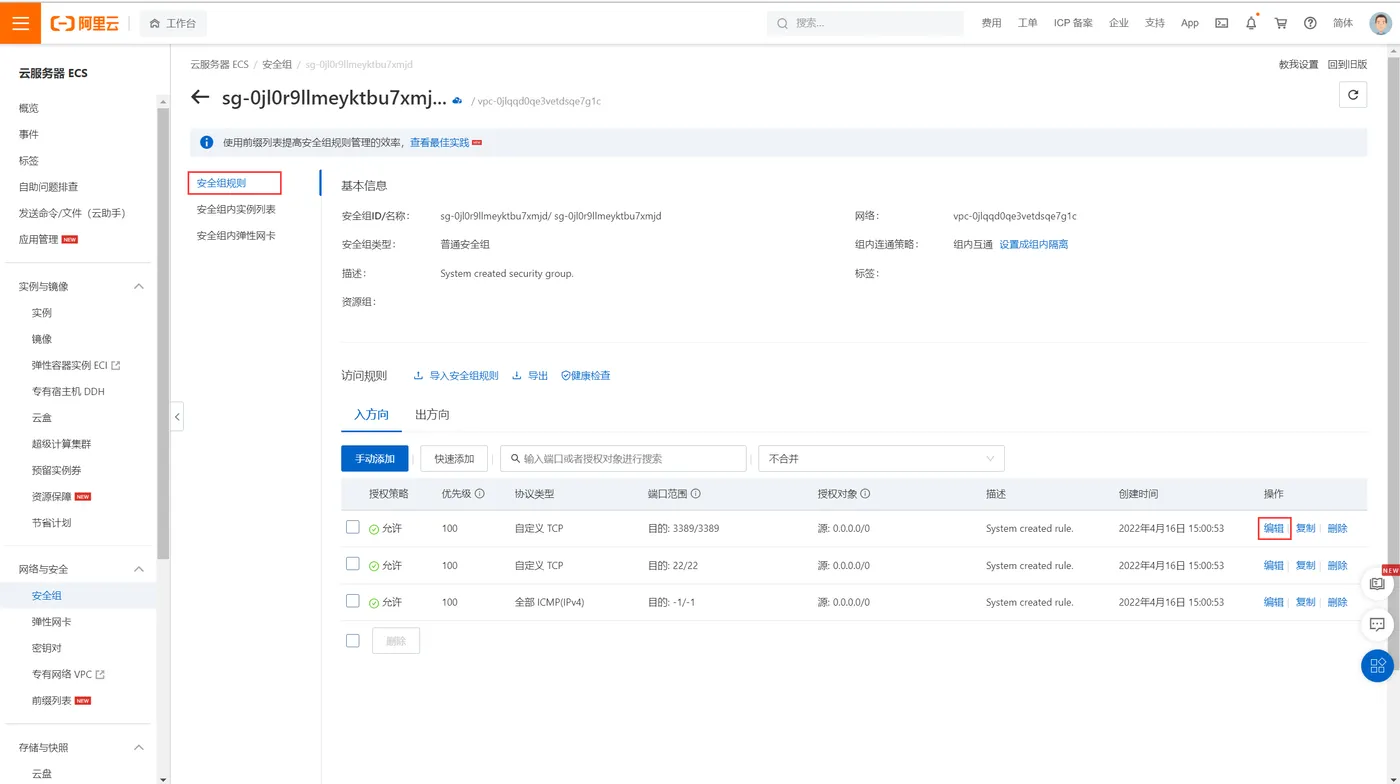This screenshot has height=784, width=1400.
Task: Click the info icon in the tip banner
Action: [x=206, y=143]
